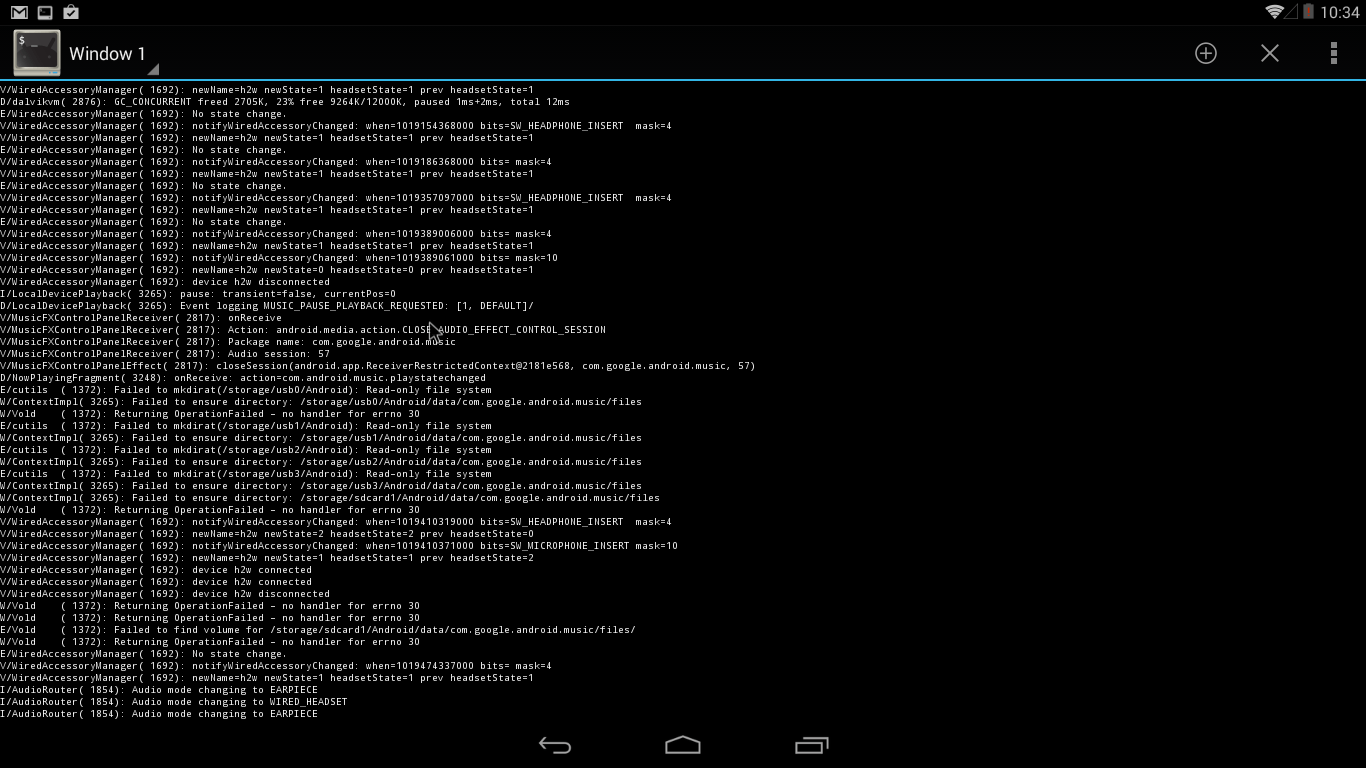The height and width of the screenshot is (768, 1366).
Task: Open the terminal overflow menu with three dots
Action: coord(1333,53)
